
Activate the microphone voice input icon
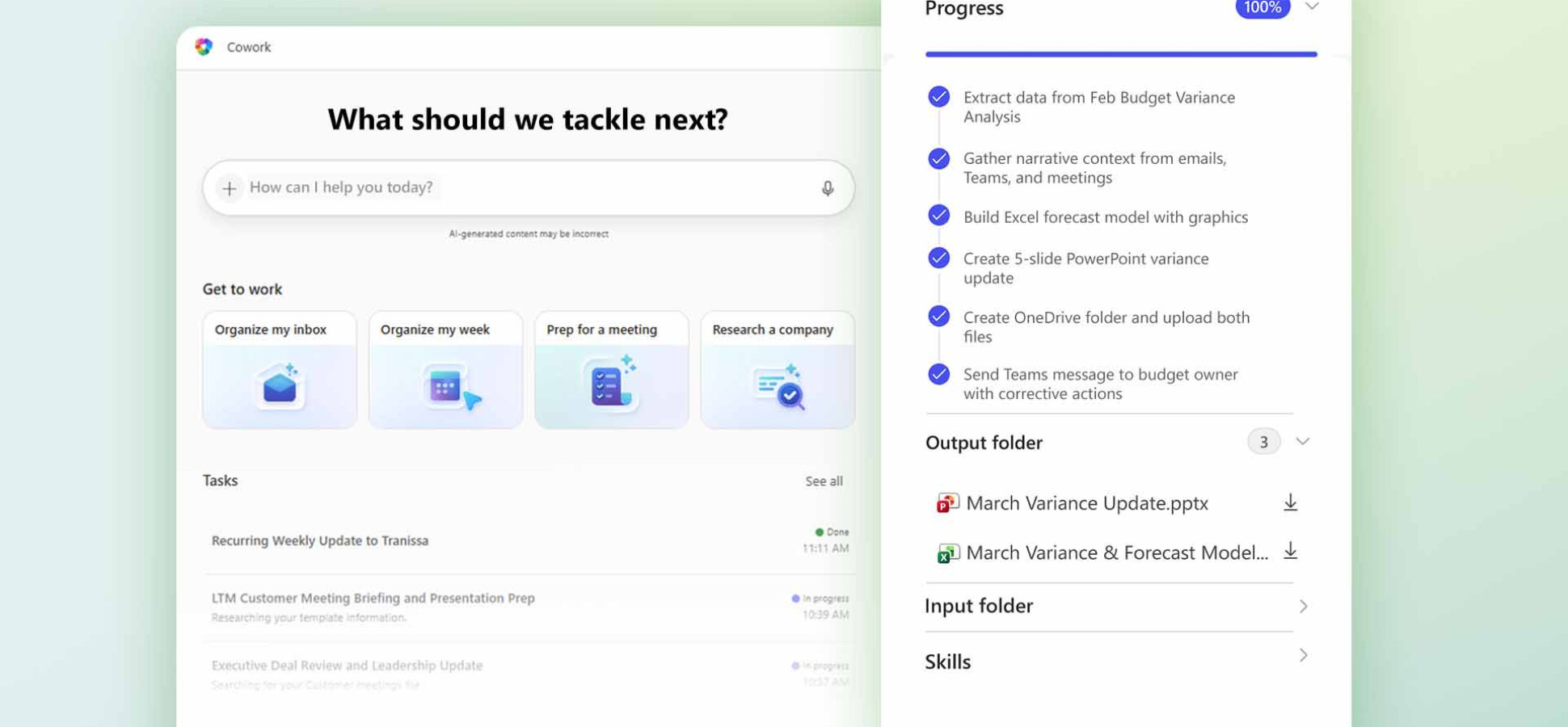(828, 188)
